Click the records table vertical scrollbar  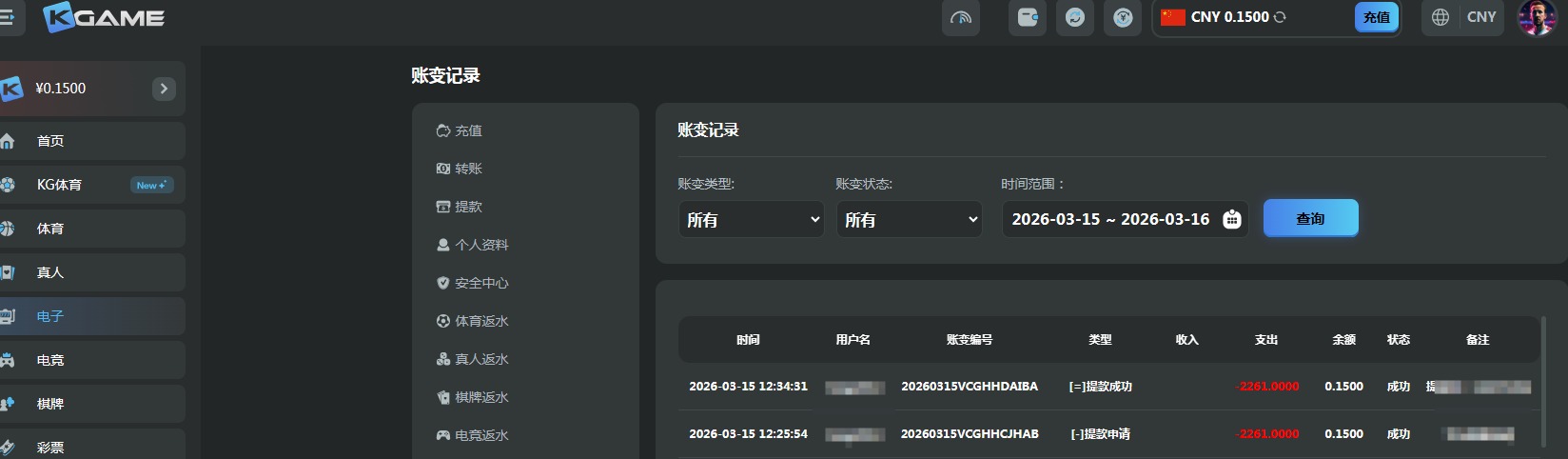(x=1543, y=381)
